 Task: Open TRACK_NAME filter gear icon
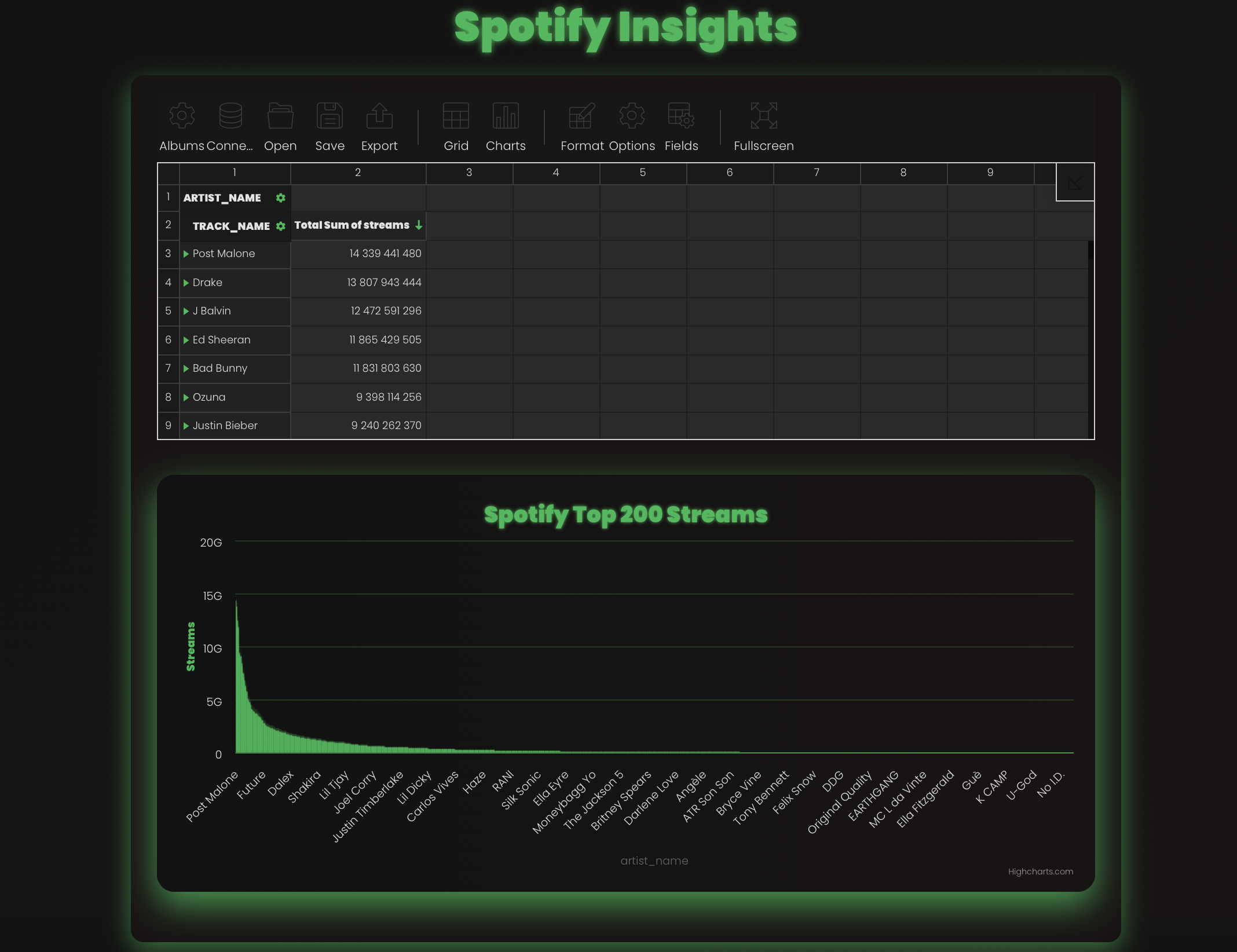[x=281, y=226]
